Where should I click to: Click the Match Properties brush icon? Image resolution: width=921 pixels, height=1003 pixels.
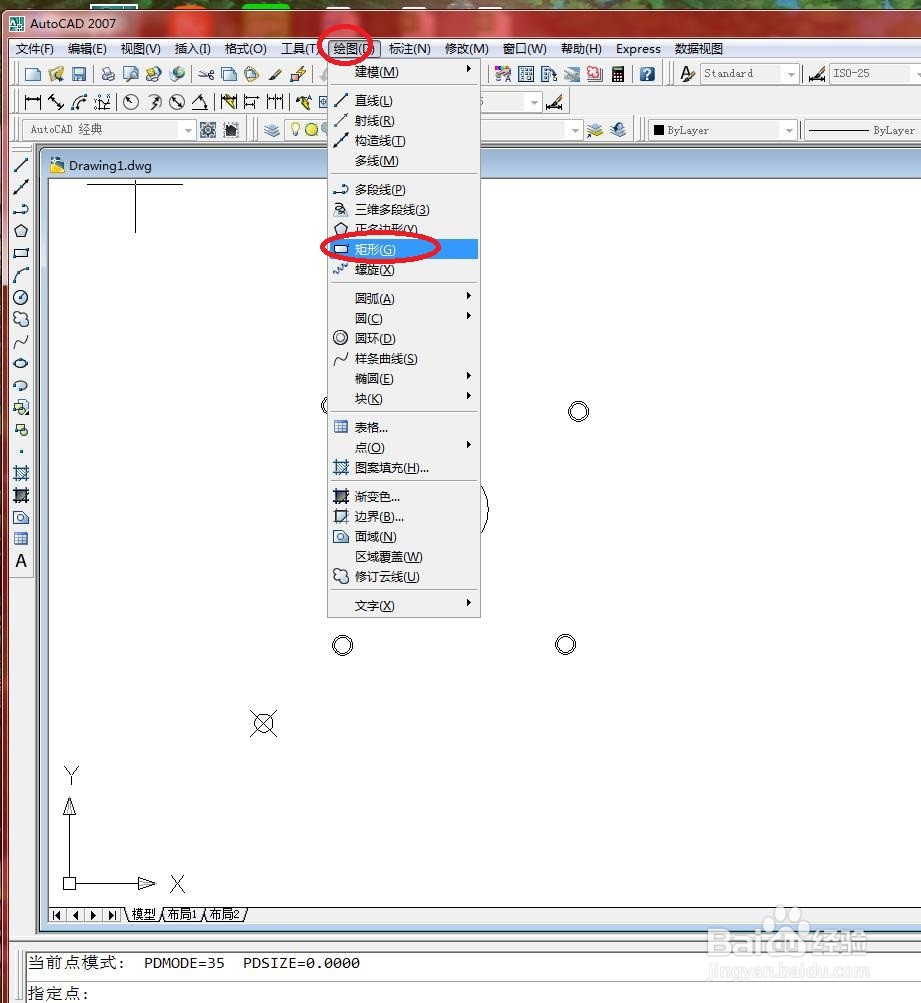pyautogui.click(x=275, y=74)
